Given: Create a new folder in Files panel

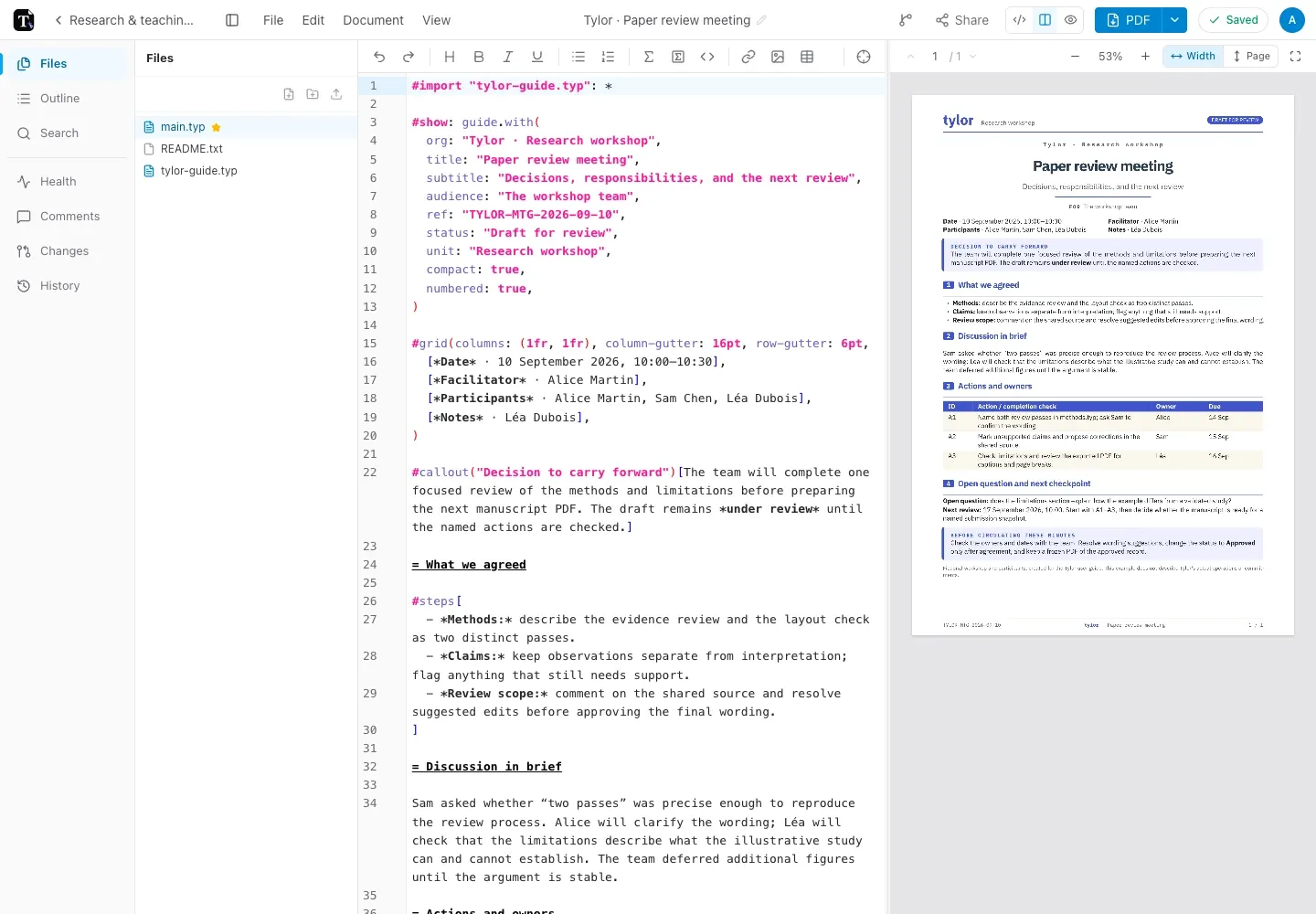Looking at the screenshot, I should [313, 94].
